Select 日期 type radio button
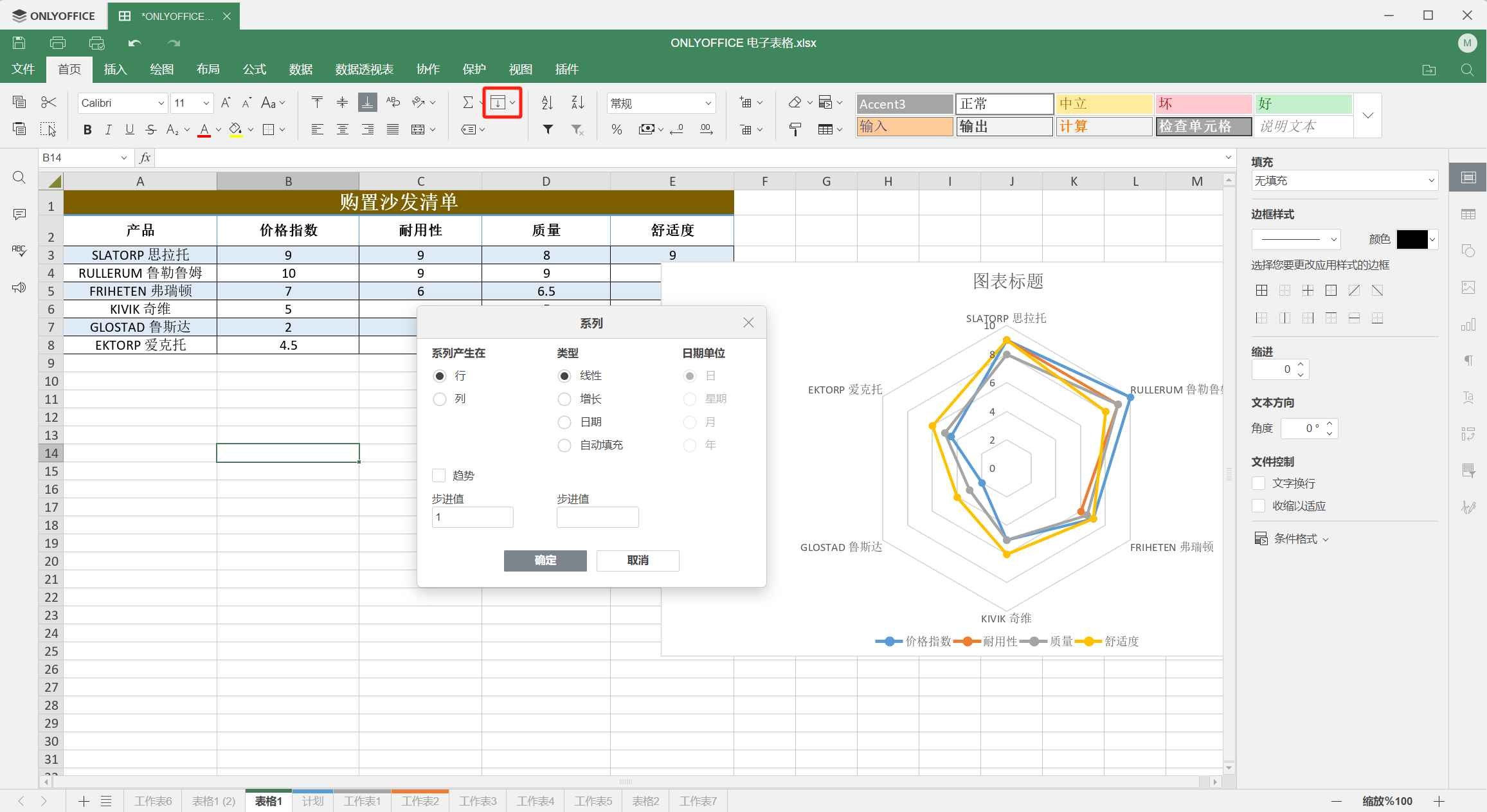Image resolution: width=1487 pixels, height=812 pixels. (x=564, y=422)
